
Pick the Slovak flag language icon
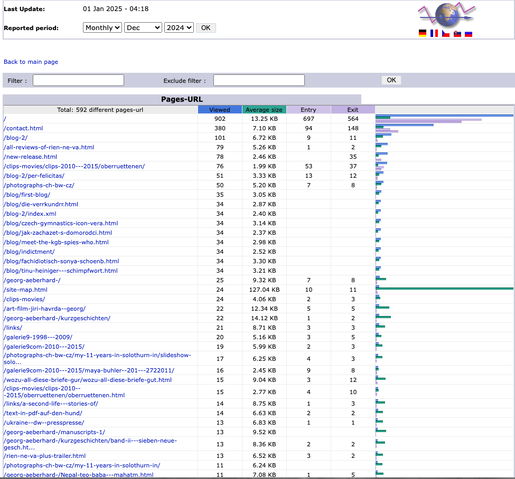tap(457, 33)
